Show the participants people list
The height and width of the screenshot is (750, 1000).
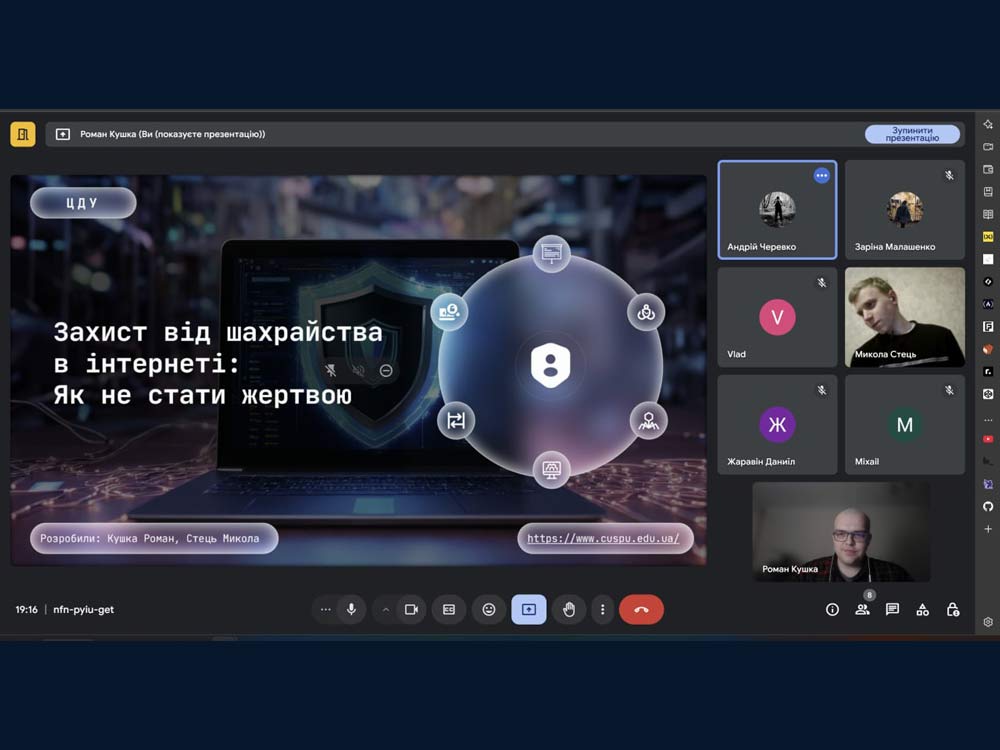[x=862, y=609]
